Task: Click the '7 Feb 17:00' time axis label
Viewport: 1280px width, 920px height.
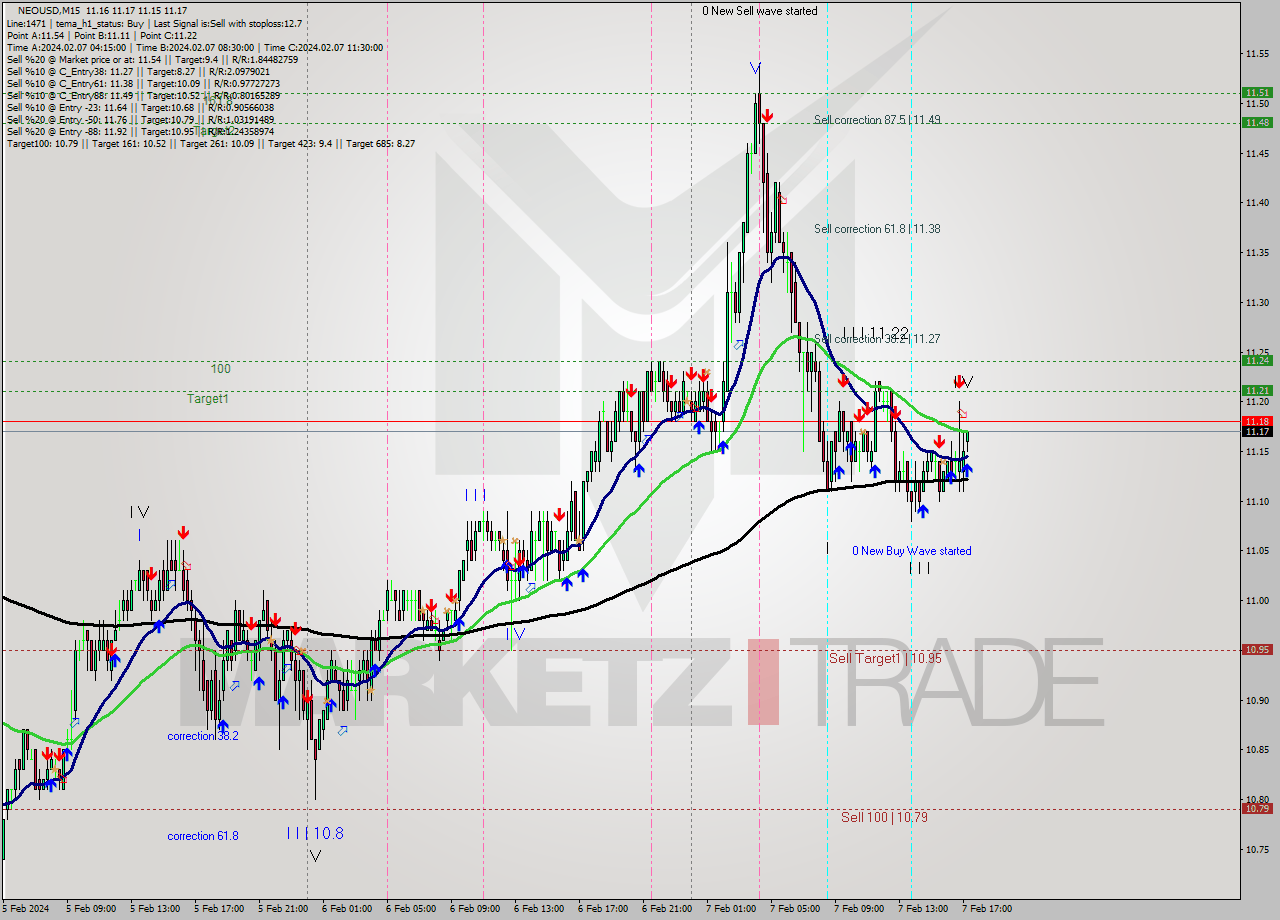Action: pos(987,909)
